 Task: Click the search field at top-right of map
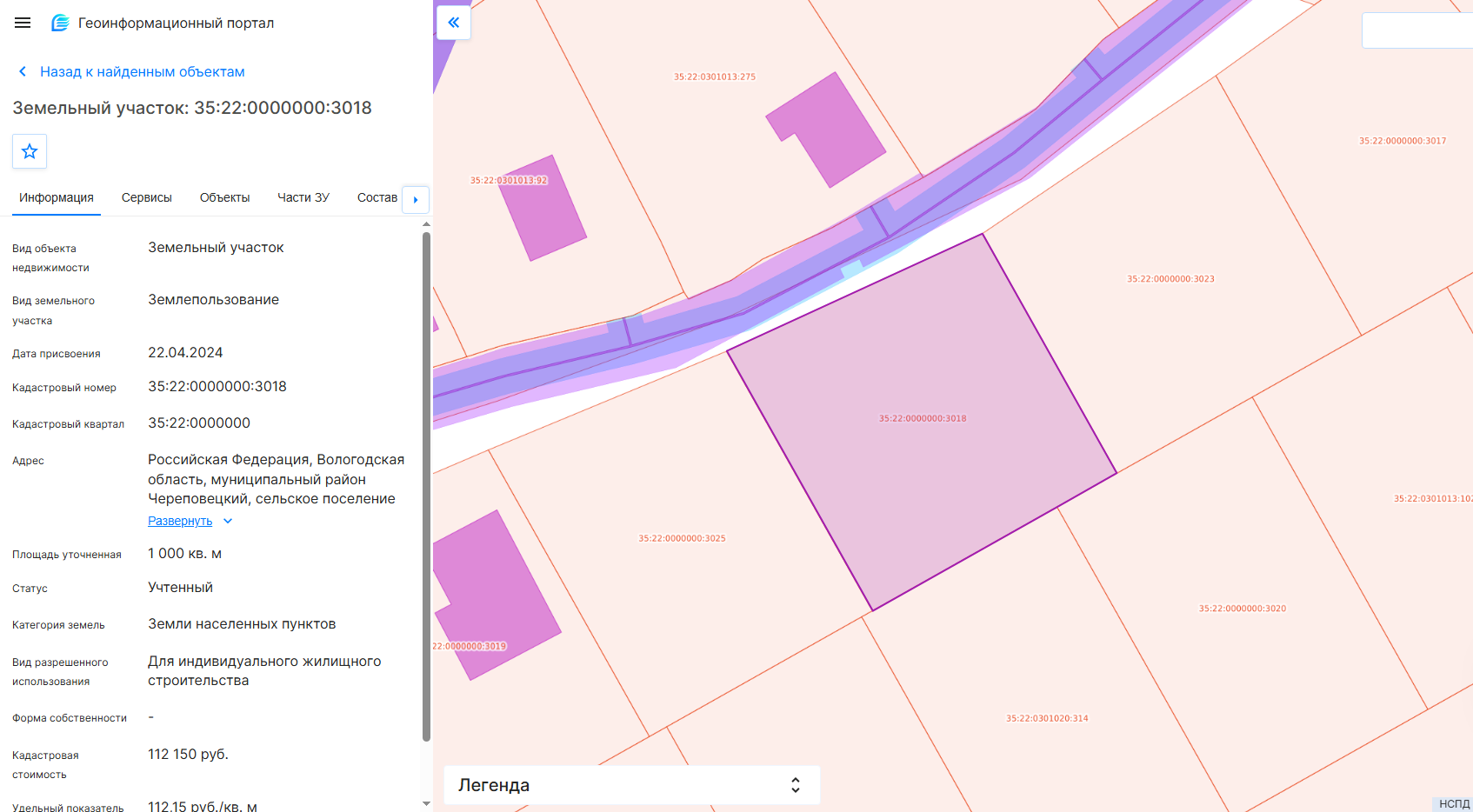click(1417, 30)
